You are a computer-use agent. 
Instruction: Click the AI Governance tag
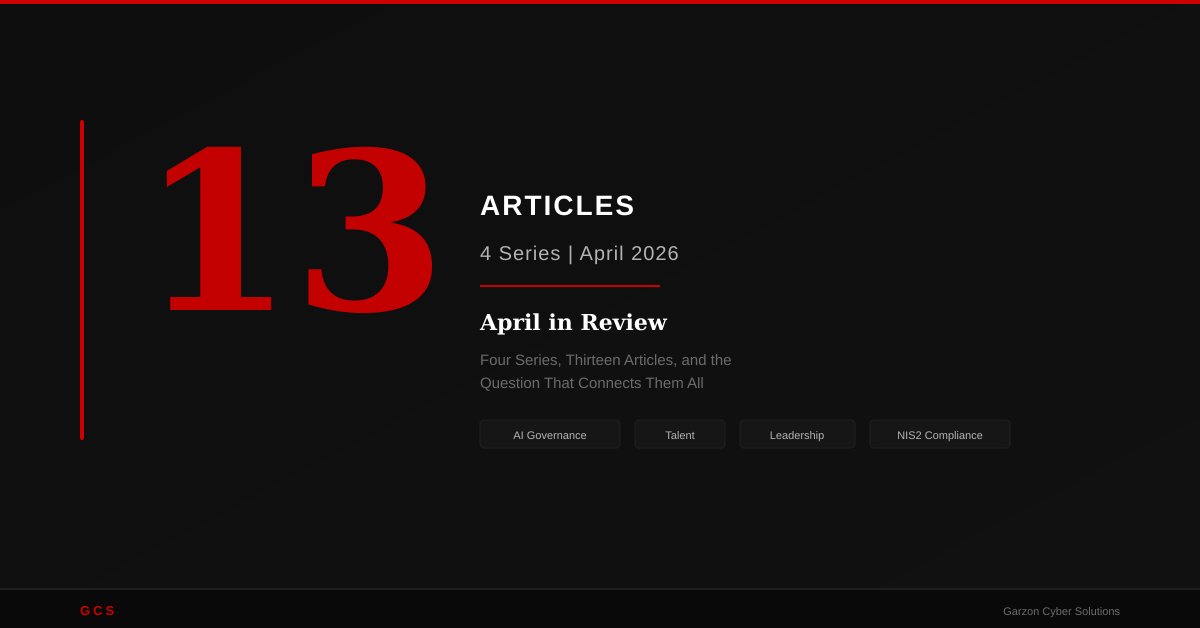(550, 435)
